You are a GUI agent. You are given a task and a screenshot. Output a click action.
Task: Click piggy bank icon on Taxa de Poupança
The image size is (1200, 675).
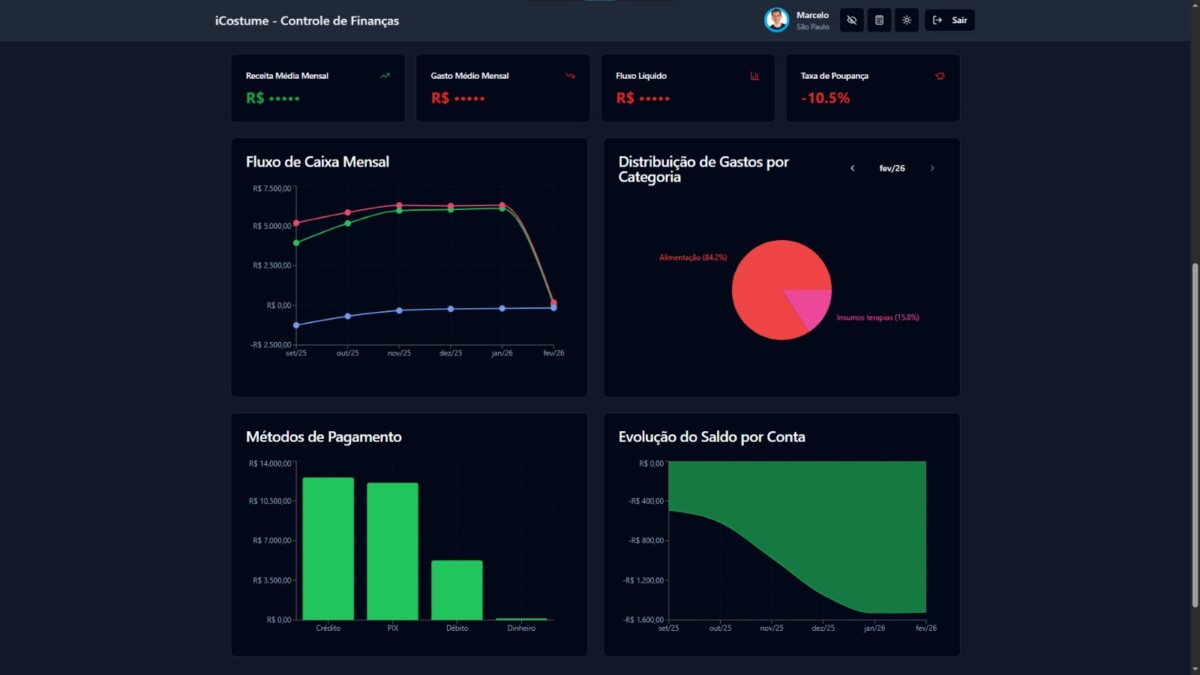coord(940,76)
